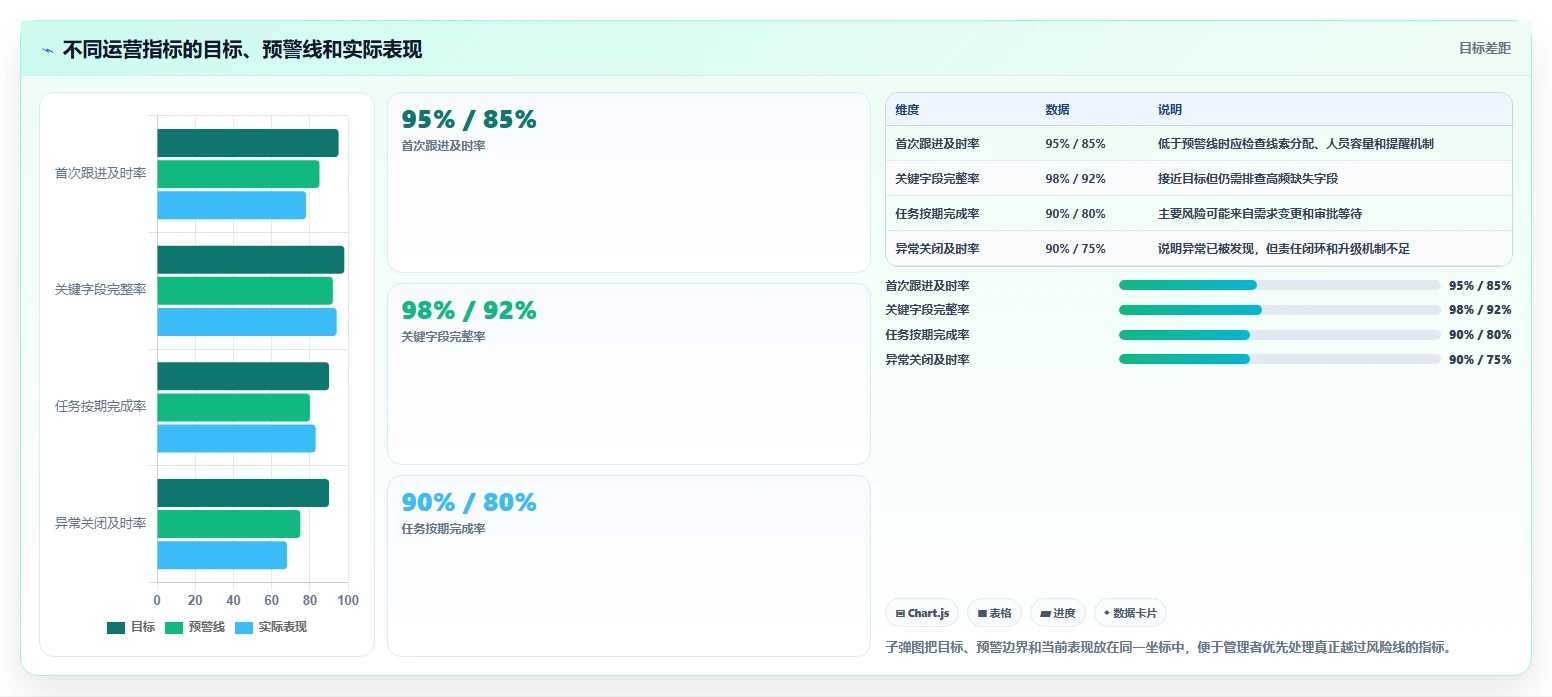Click the icon inside the 进度 chip

point(1045,613)
